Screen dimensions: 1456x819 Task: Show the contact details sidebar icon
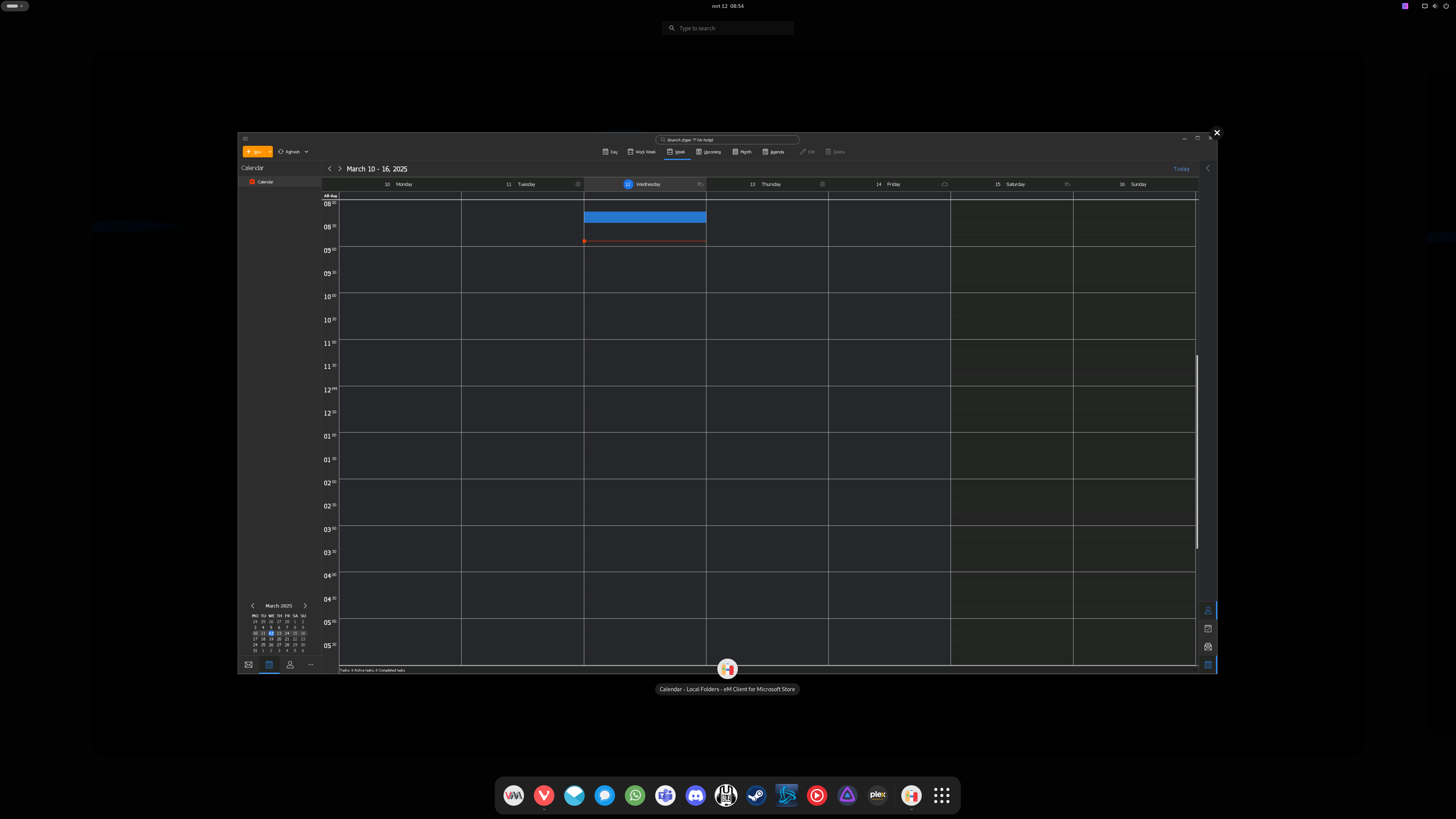pyautogui.click(x=1208, y=610)
